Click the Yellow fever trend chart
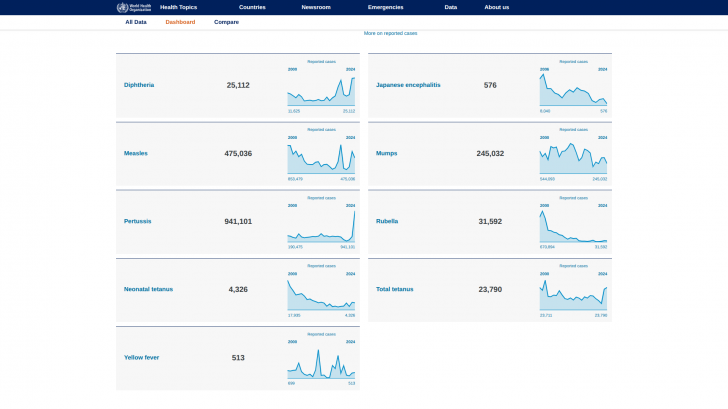This screenshot has height=409, width=728. coord(321,362)
